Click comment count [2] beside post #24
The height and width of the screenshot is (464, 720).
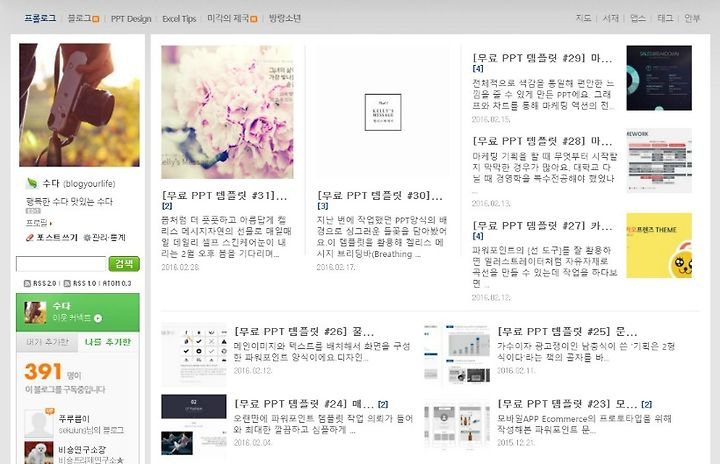383,405
